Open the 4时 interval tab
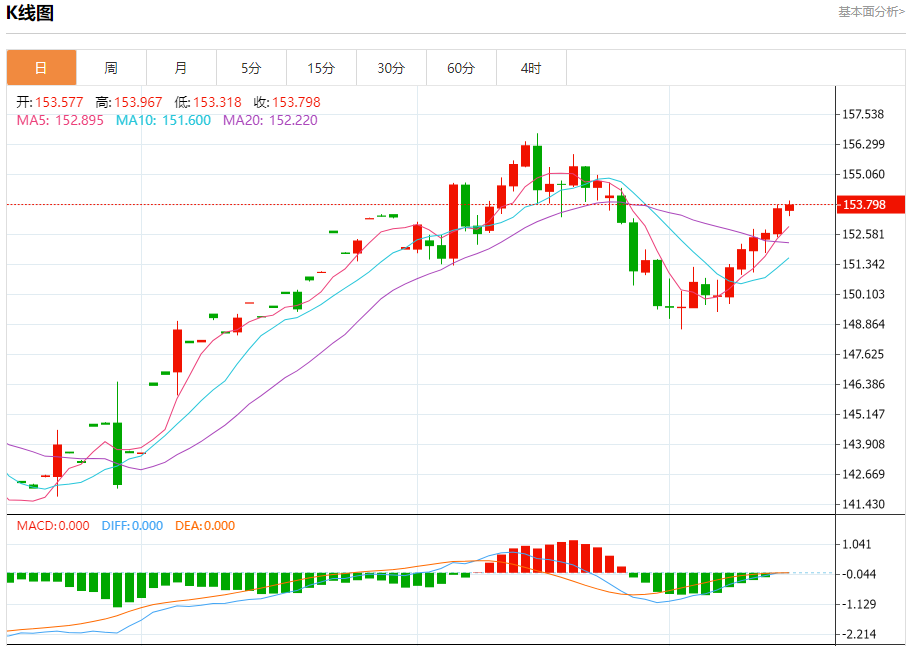 pos(531,68)
